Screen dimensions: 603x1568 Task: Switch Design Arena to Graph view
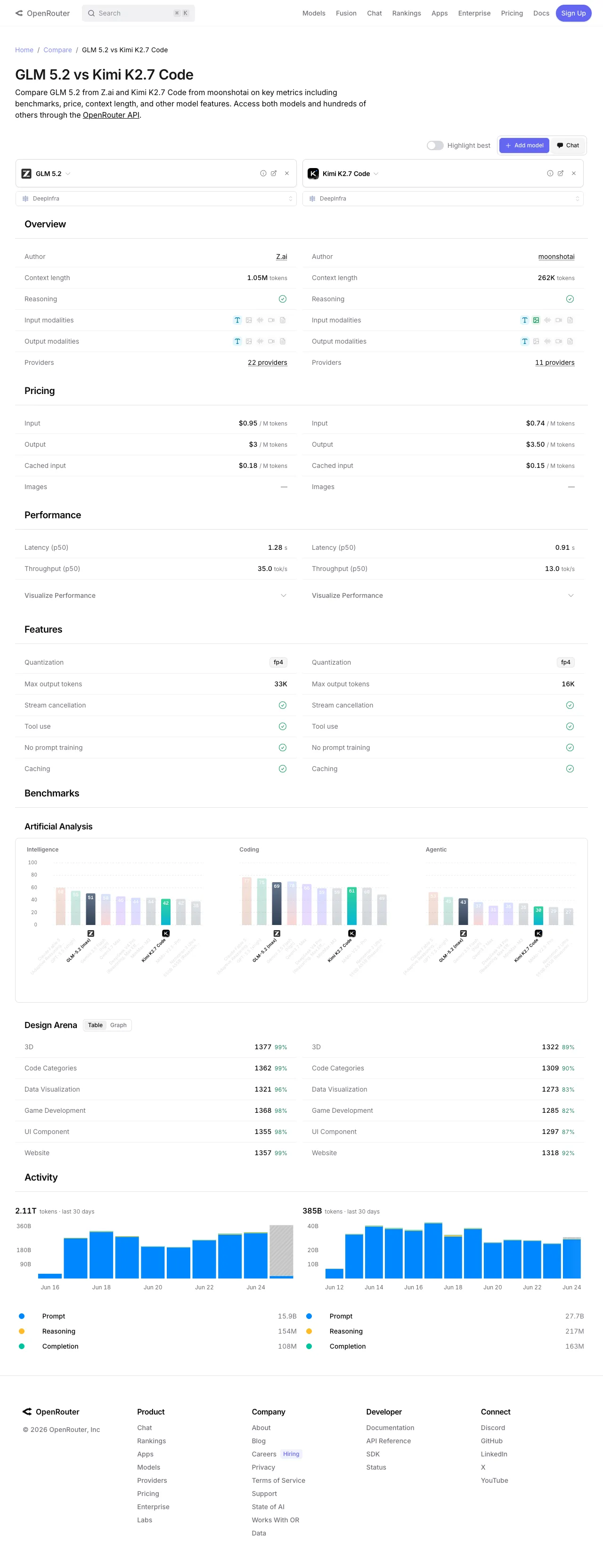tap(118, 1025)
